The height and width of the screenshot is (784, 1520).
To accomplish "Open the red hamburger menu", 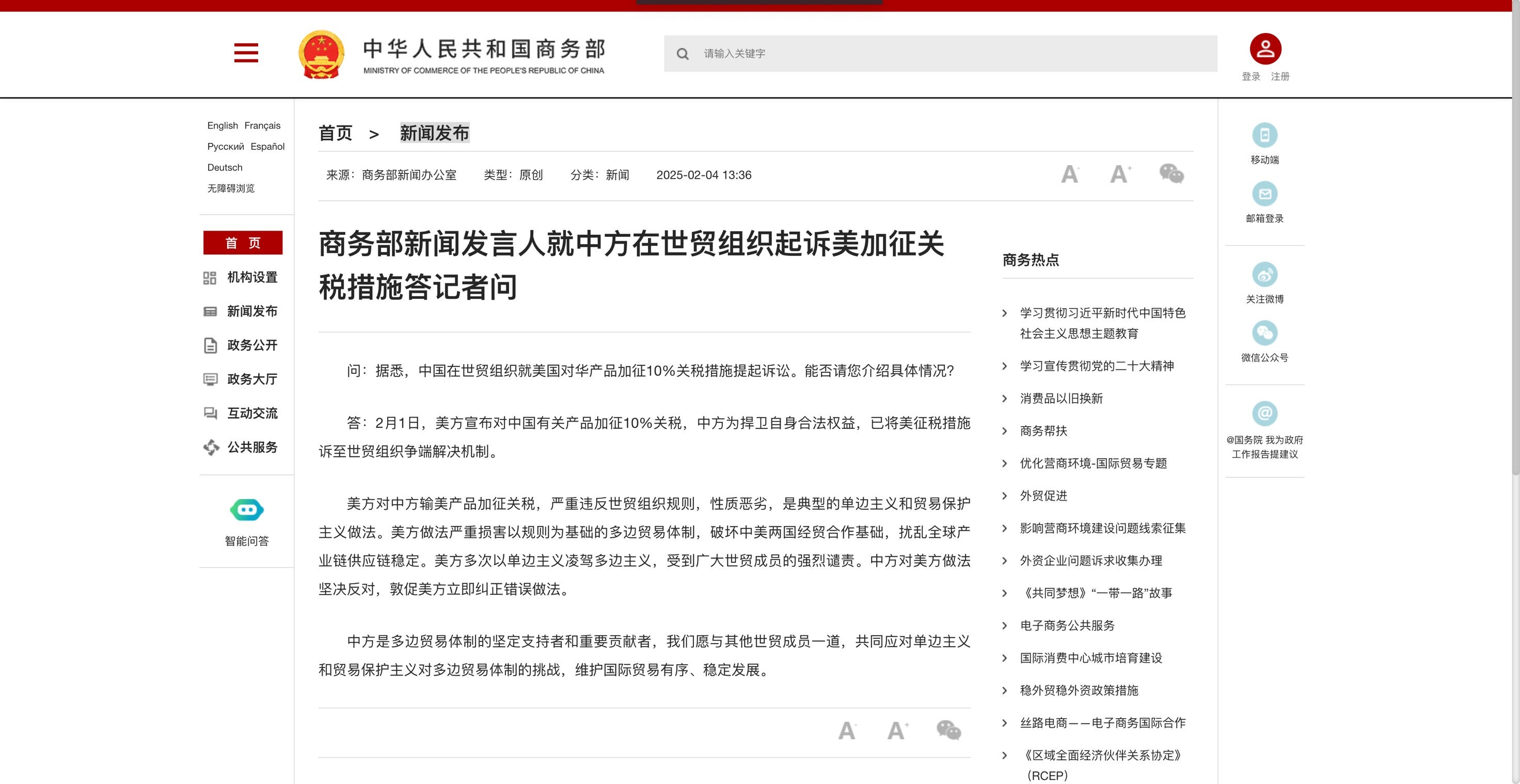I will (x=246, y=53).
